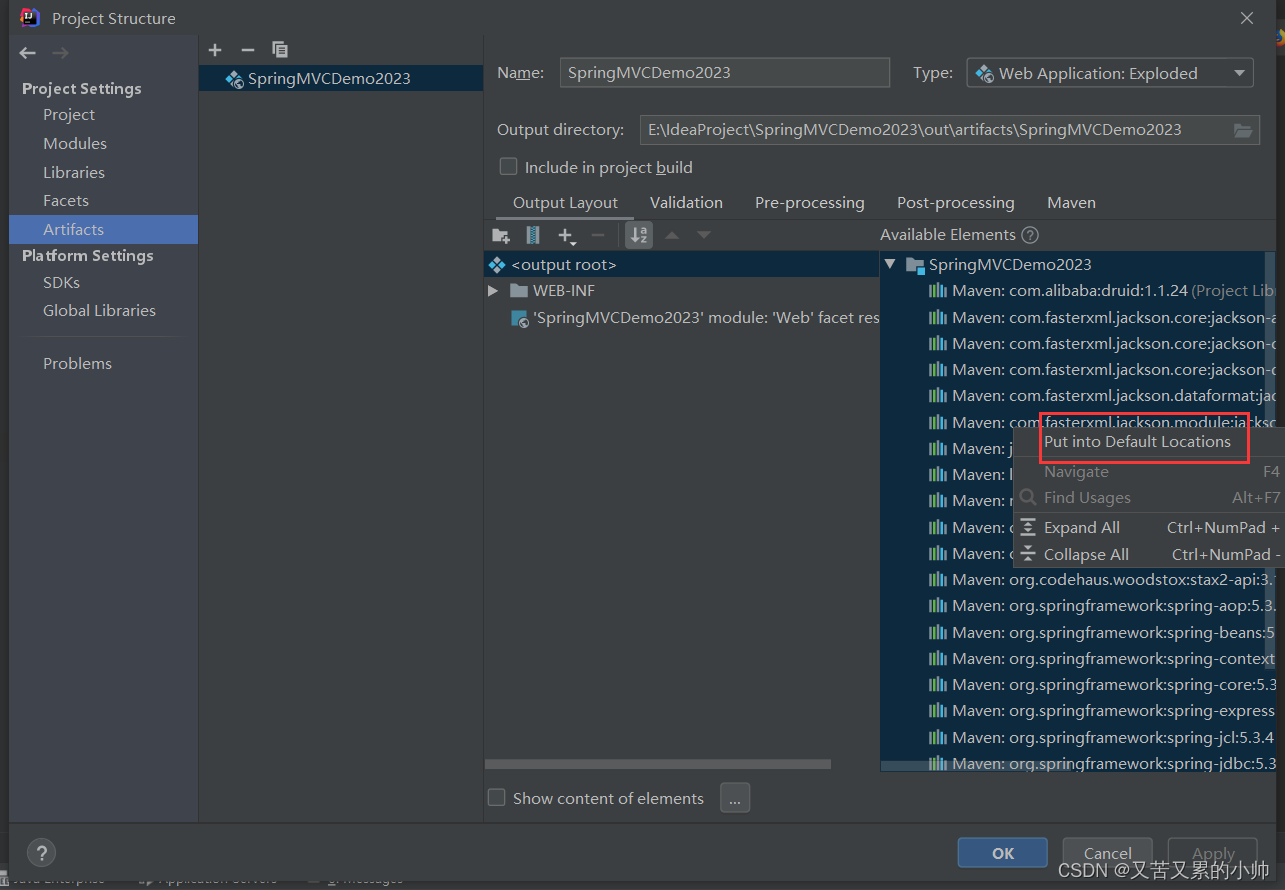Image resolution: width=1285 pixels, height=890 pixels.
Task: Select Maven spring-jcl library row
Action: pyautogui.click(x=1078, y=737)
